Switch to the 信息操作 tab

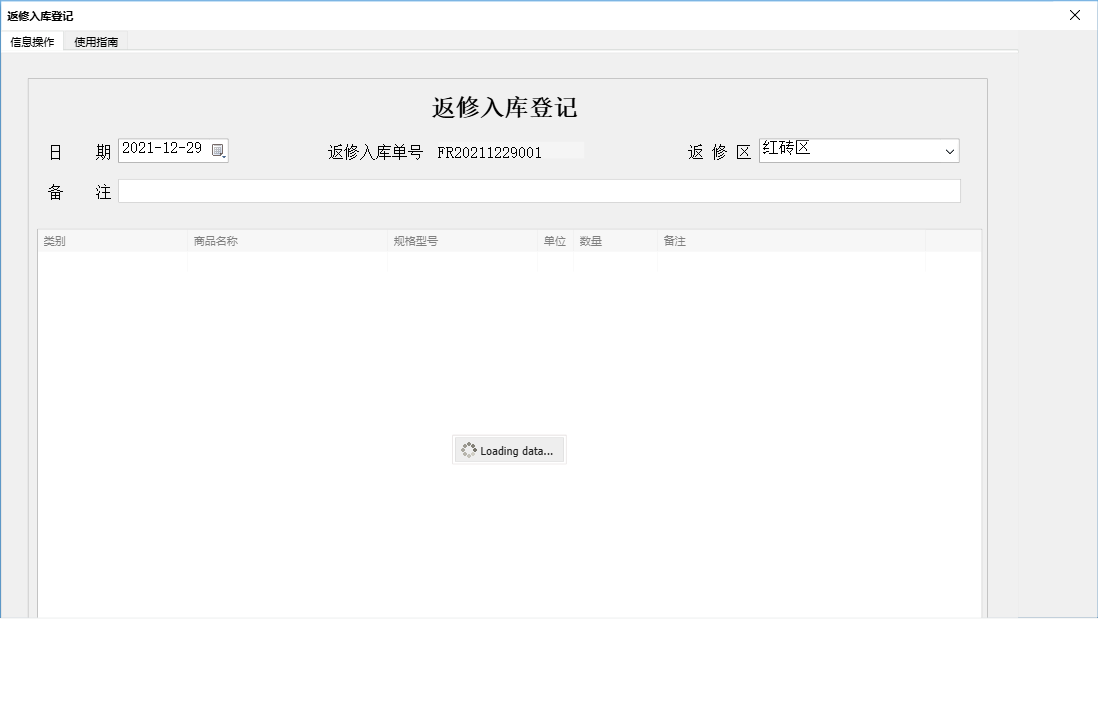tap(32, 41)
